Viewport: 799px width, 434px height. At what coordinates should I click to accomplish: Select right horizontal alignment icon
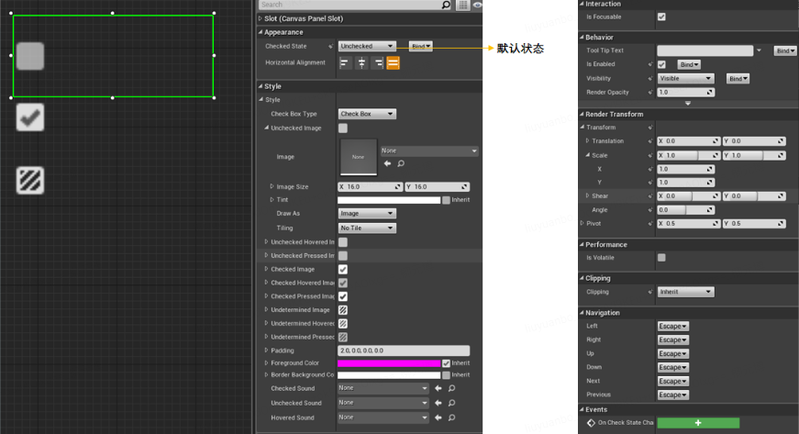(378, 63)
